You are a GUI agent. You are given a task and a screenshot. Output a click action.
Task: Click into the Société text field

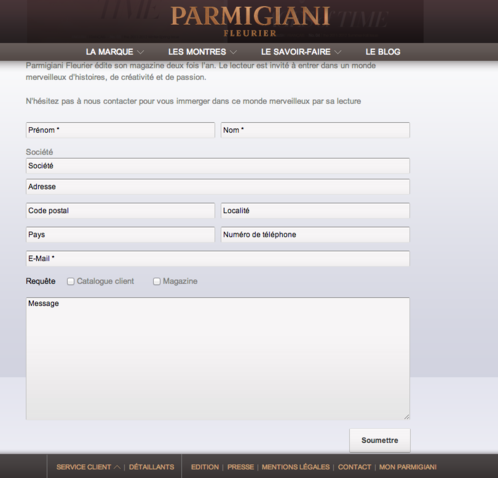click(218, 166)
